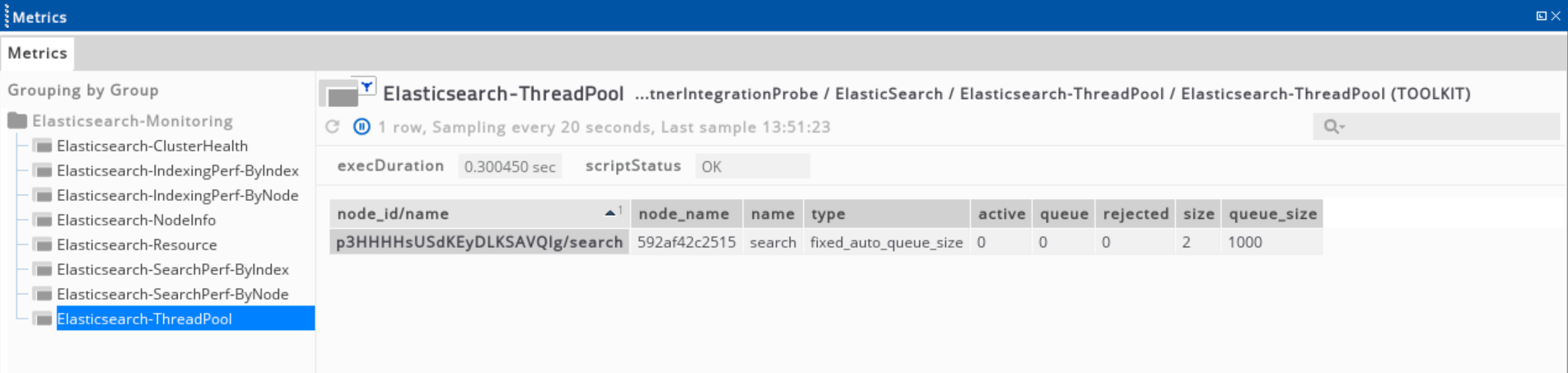Screen dimensions: 1568x373
Task: Click the Elasticsearch-ClusterHealth dataview icon
Action: [43, 147]
